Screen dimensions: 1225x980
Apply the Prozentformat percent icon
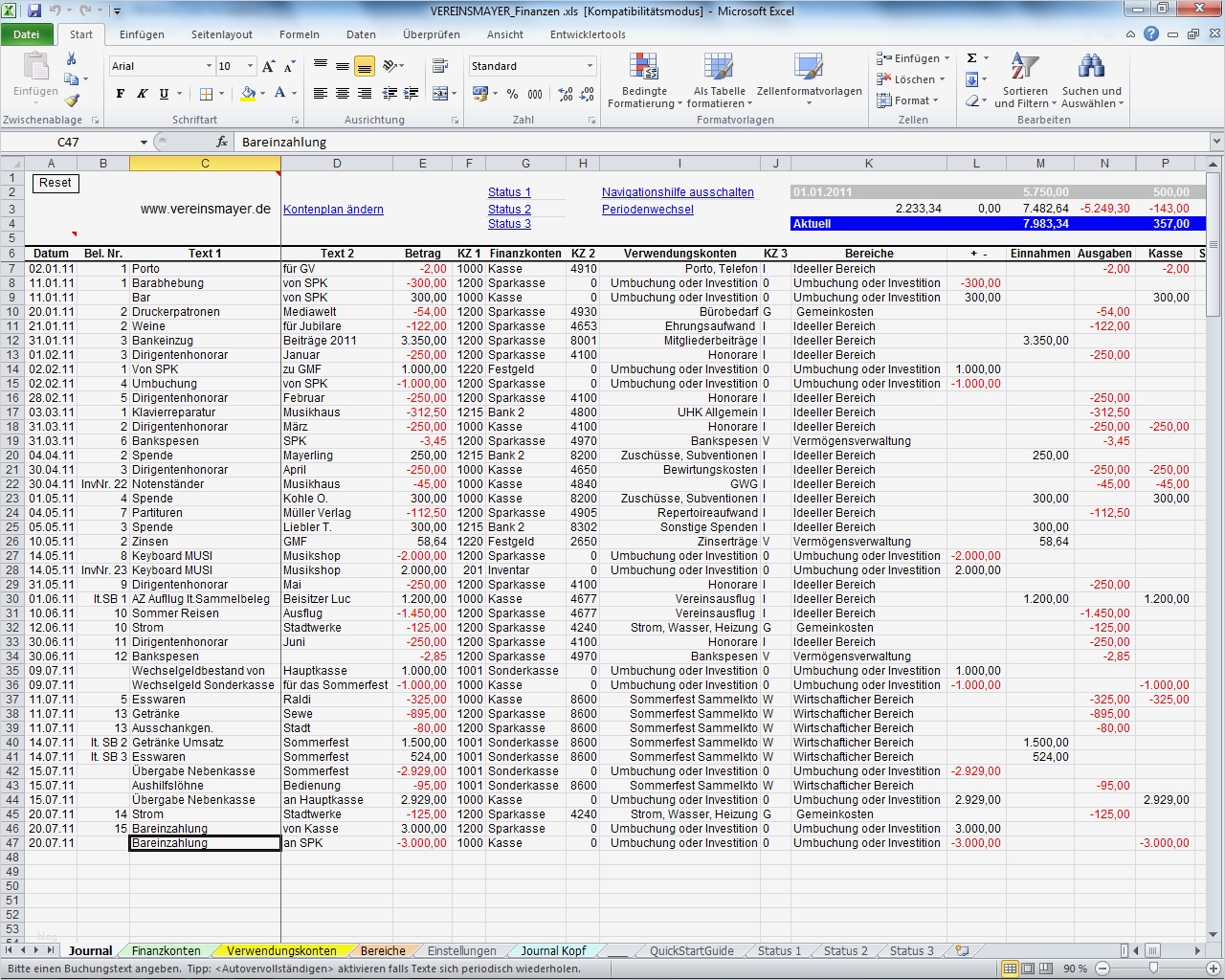pos(513,95)
